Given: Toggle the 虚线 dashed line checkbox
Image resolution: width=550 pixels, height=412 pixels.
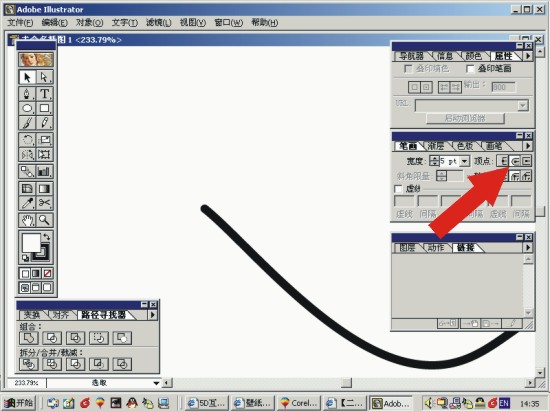Looking at the screenshot, I should pos(398,189).
